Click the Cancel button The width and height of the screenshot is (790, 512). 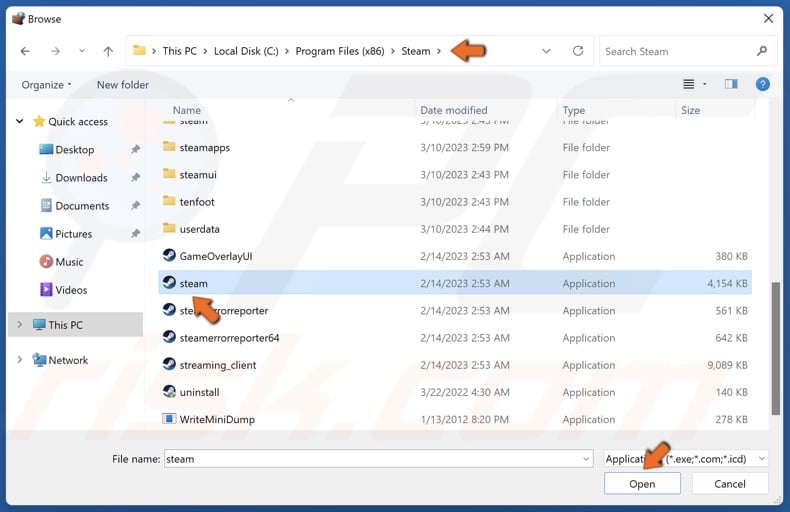tap(730, 484)
